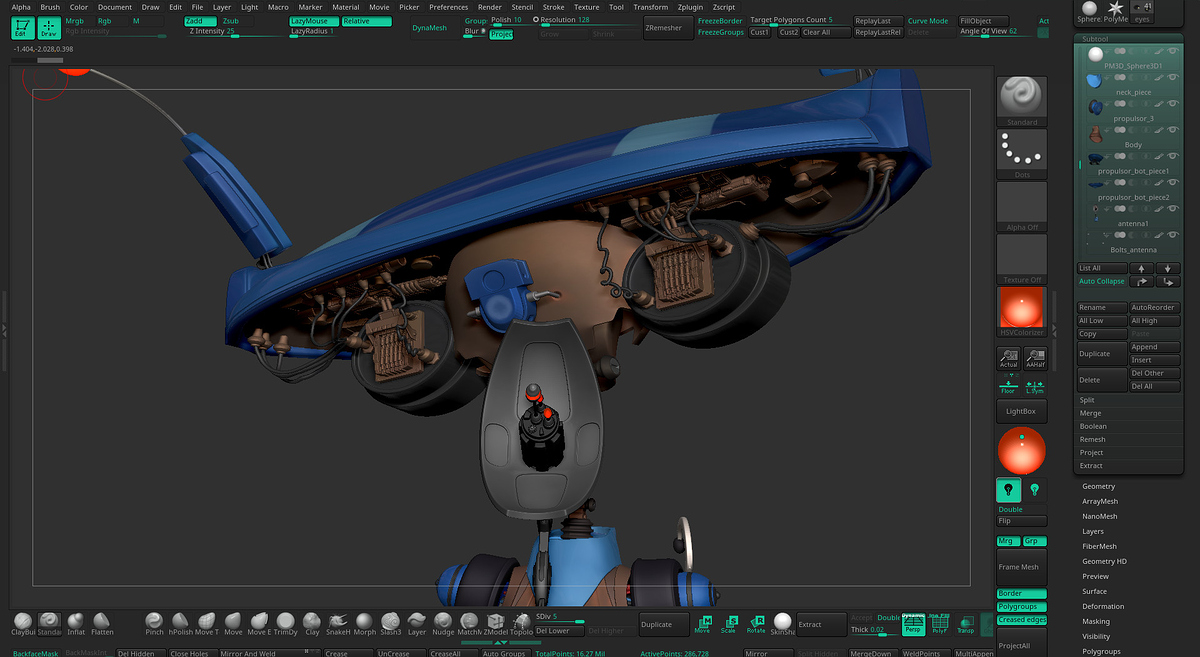Viewport: 1200px width, 657px height.
Task: Expand the Masking subpalette
Action: (1096, 621)
